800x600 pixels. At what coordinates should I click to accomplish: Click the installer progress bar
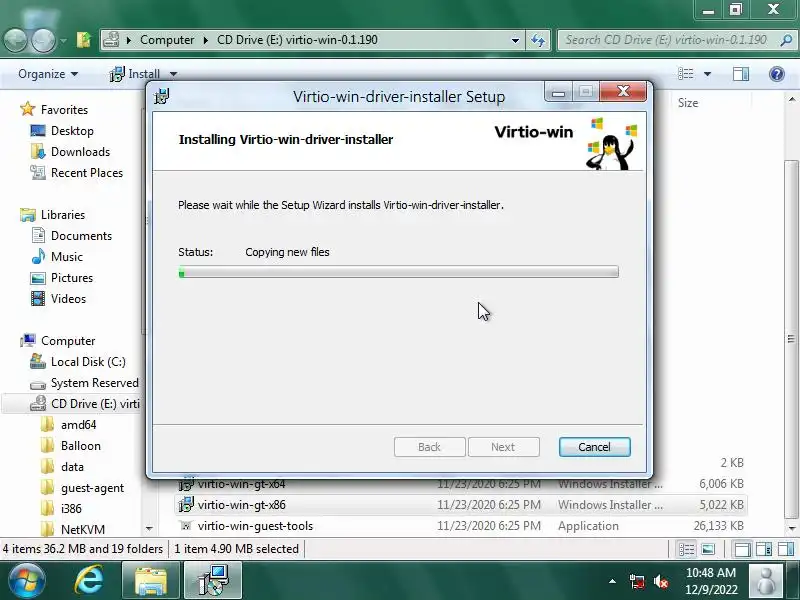398,272
